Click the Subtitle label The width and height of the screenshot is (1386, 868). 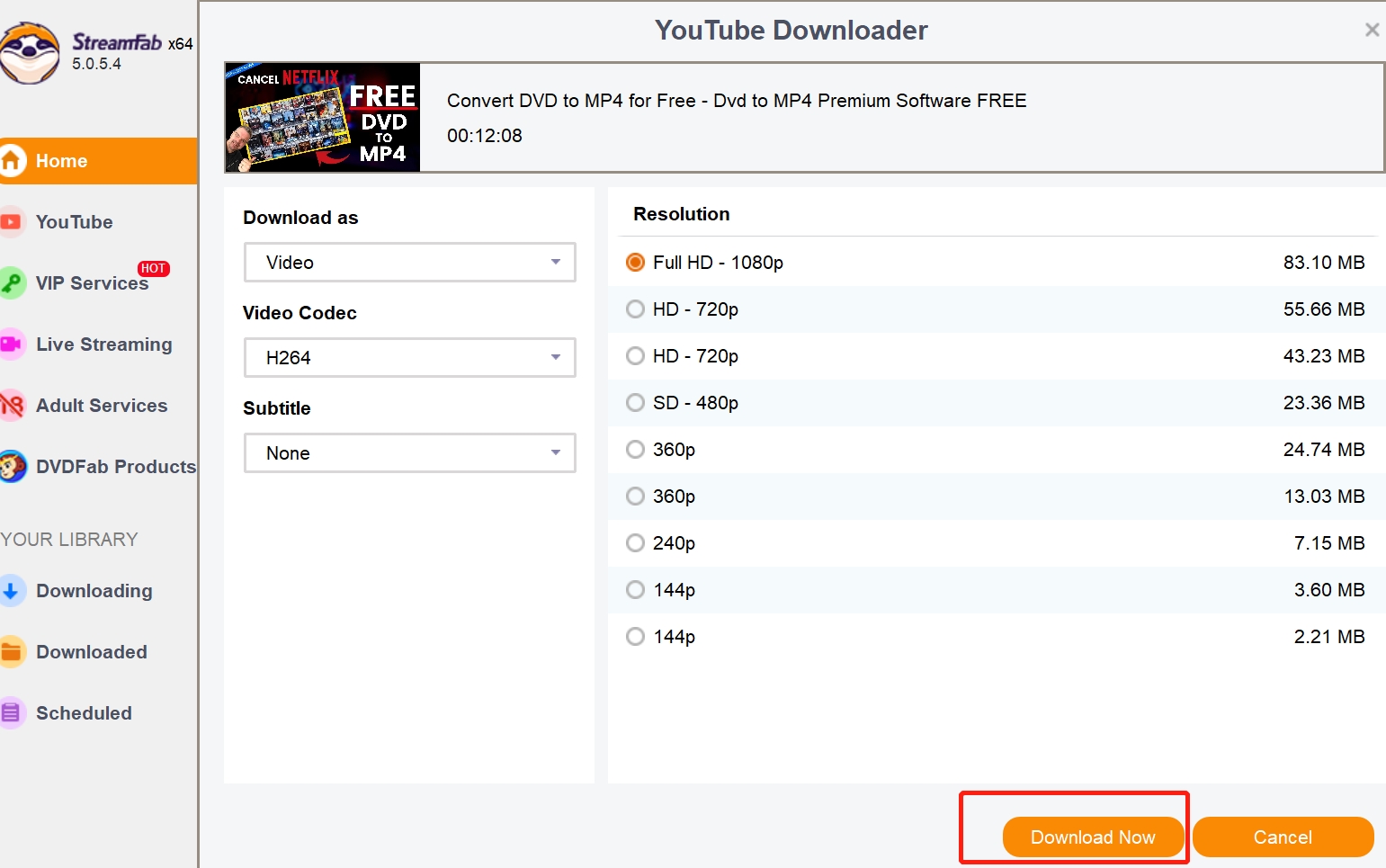[x=277, y=408]
